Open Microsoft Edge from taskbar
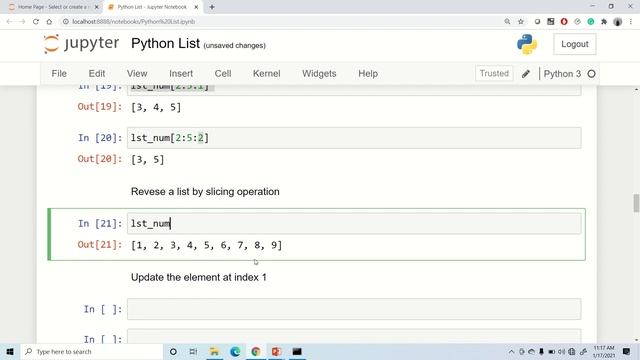Image resolution: width=640 pixels, height=360 pixels. click(x=235, y=351)
